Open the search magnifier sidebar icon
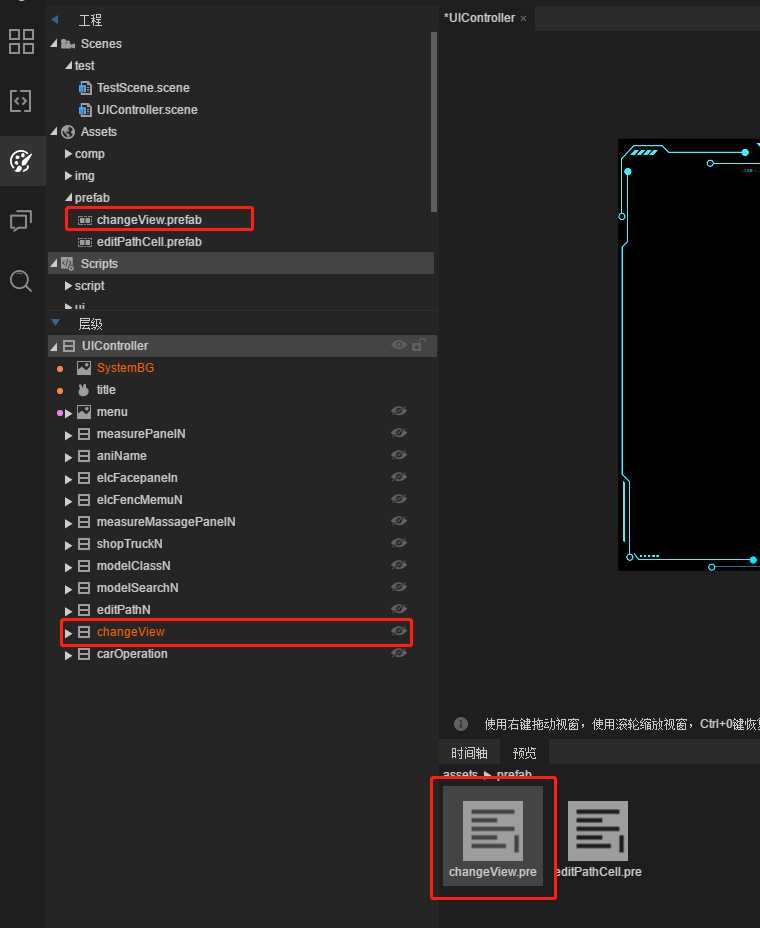This screenshot has width=760, height=928. (x=21, y=281)
